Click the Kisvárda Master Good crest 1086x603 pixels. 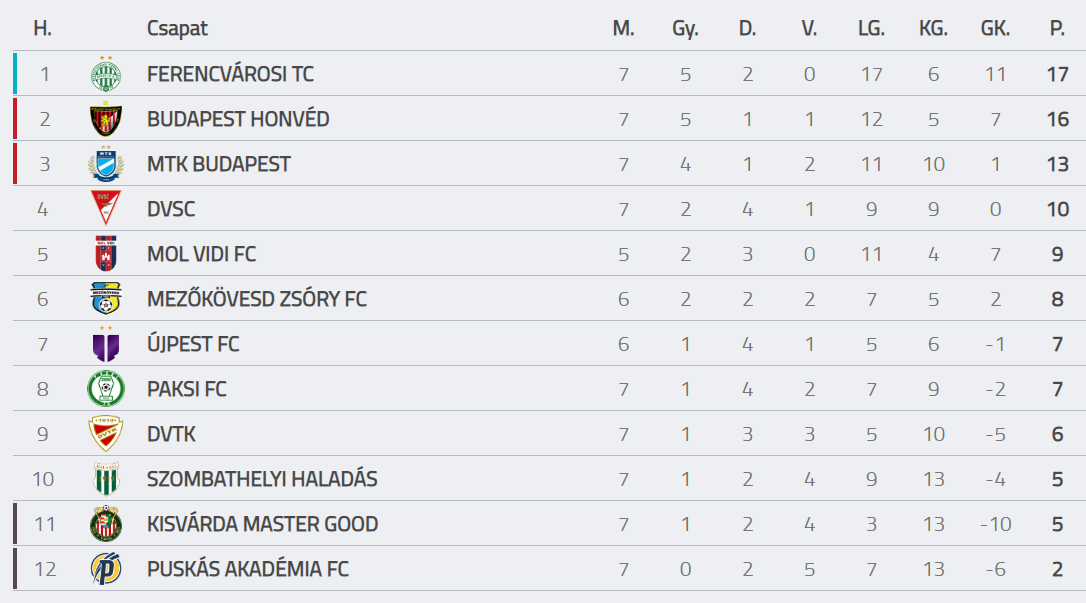coord(106,523)
